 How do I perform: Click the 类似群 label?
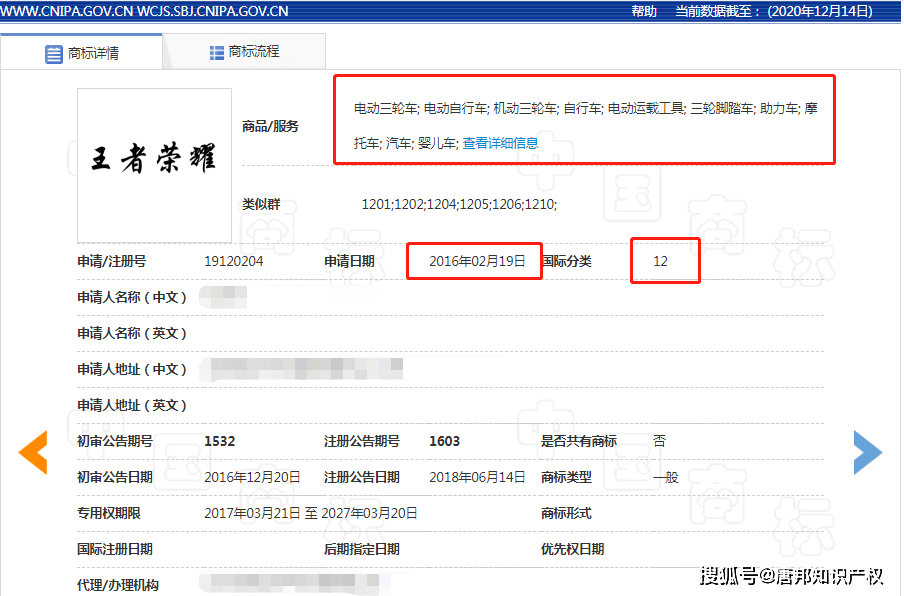pos(261,204)
